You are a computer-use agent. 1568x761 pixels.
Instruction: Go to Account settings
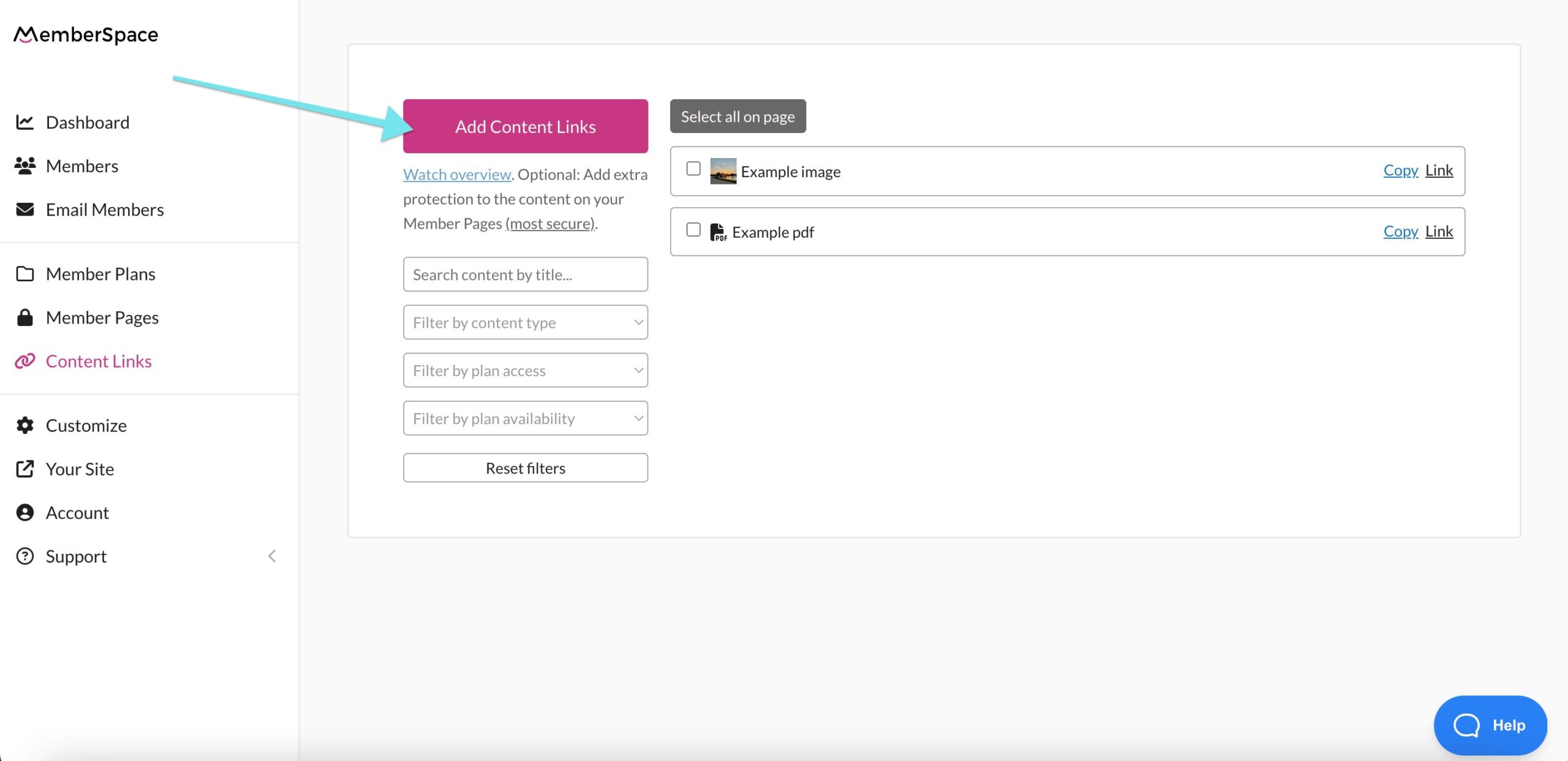pyautogui.click(x=77, y=512)
